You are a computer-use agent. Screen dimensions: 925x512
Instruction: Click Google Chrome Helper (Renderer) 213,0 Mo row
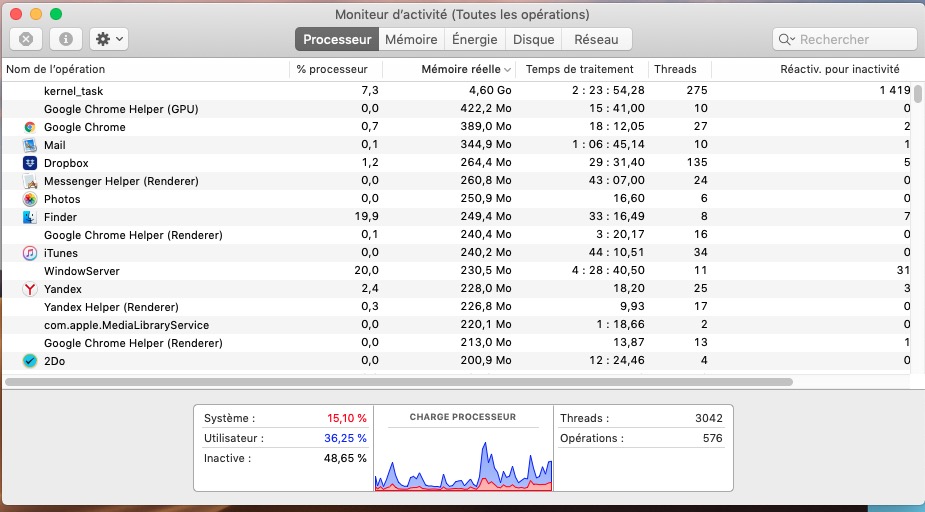pyautogui.click(x=457, y=343)
